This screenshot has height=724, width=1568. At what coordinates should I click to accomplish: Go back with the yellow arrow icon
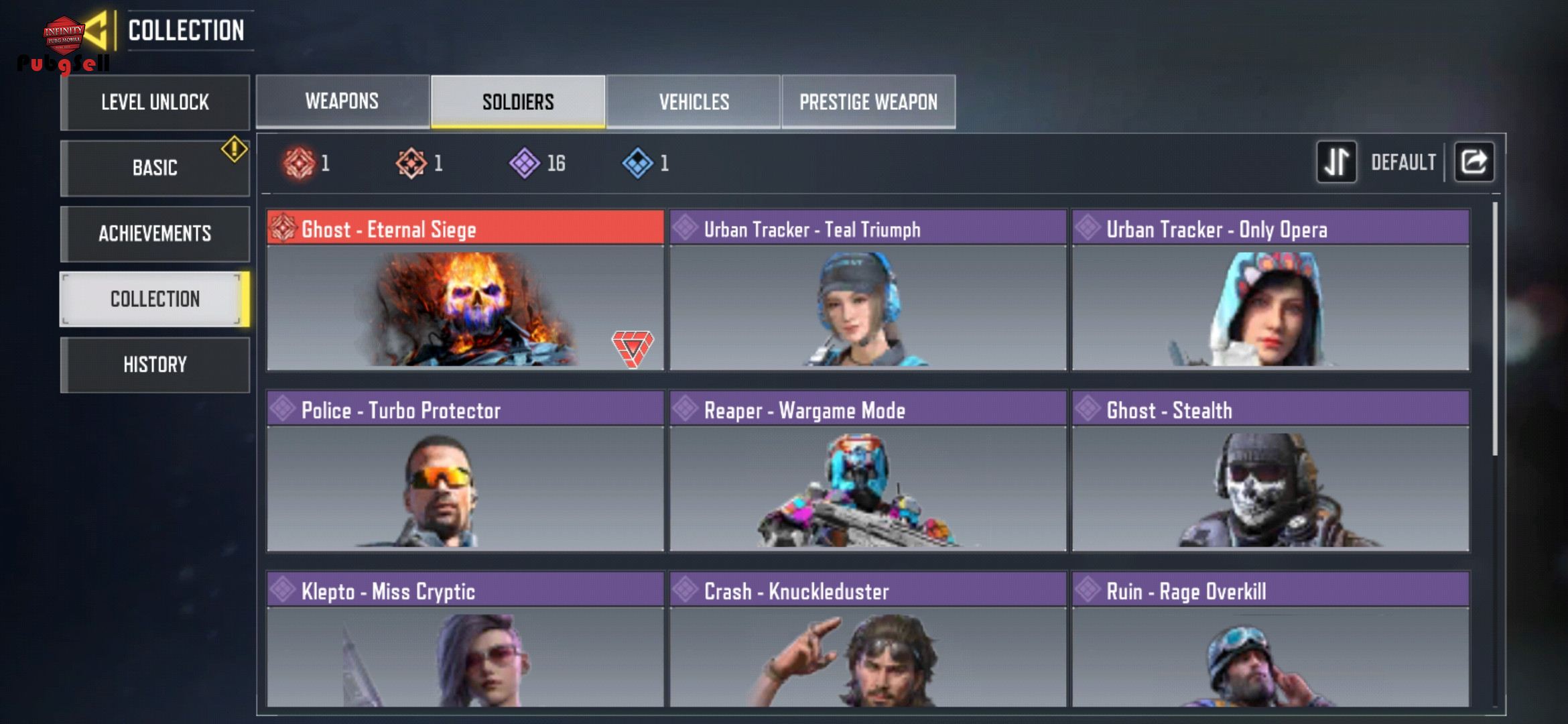pyautogui.click(x=96, y=30)
